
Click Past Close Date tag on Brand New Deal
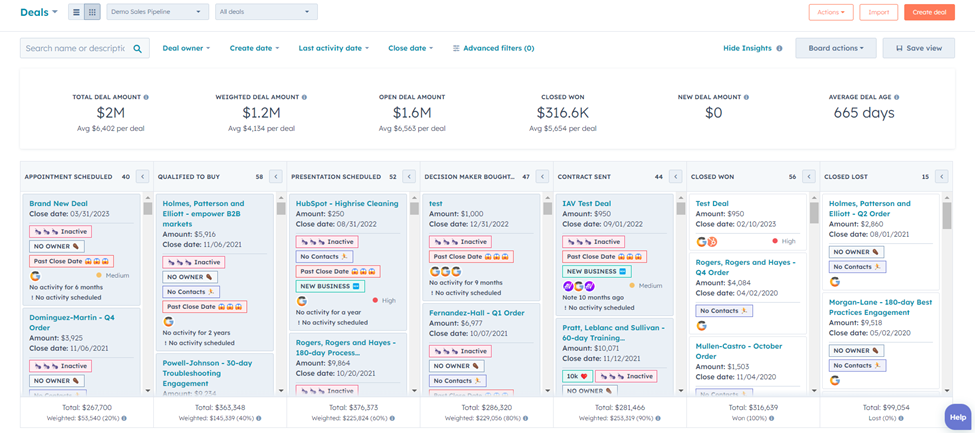click(72, 261)
